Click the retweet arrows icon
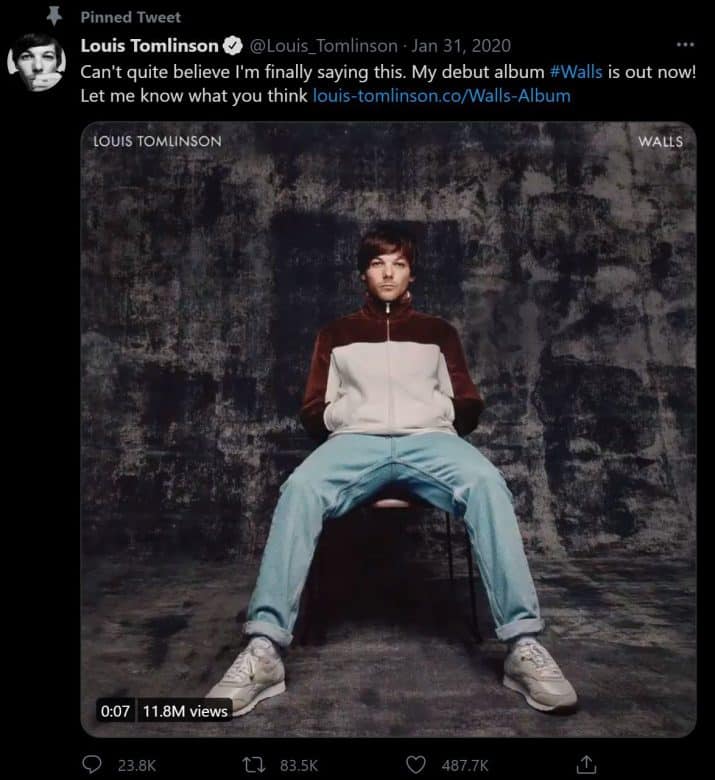715x780 pixels. [x=269, y=765]
